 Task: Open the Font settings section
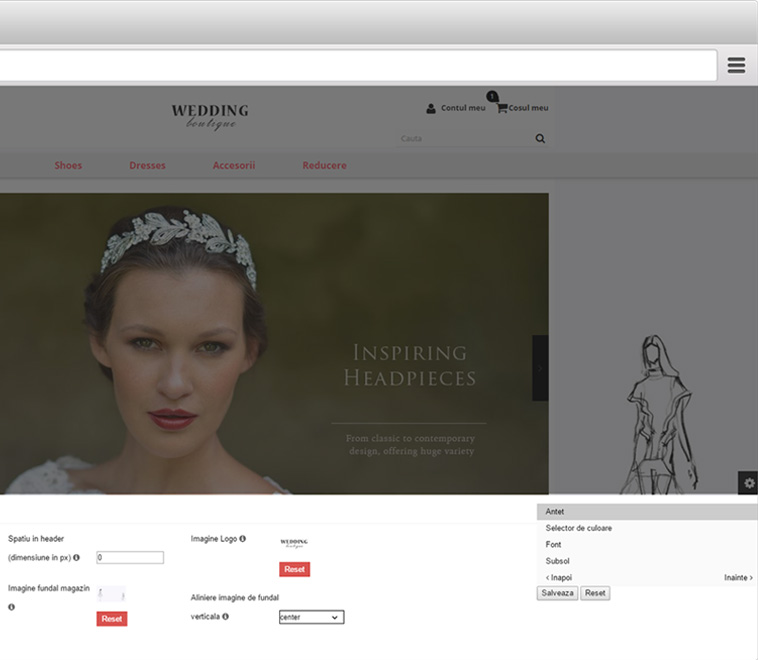(553, 545)
